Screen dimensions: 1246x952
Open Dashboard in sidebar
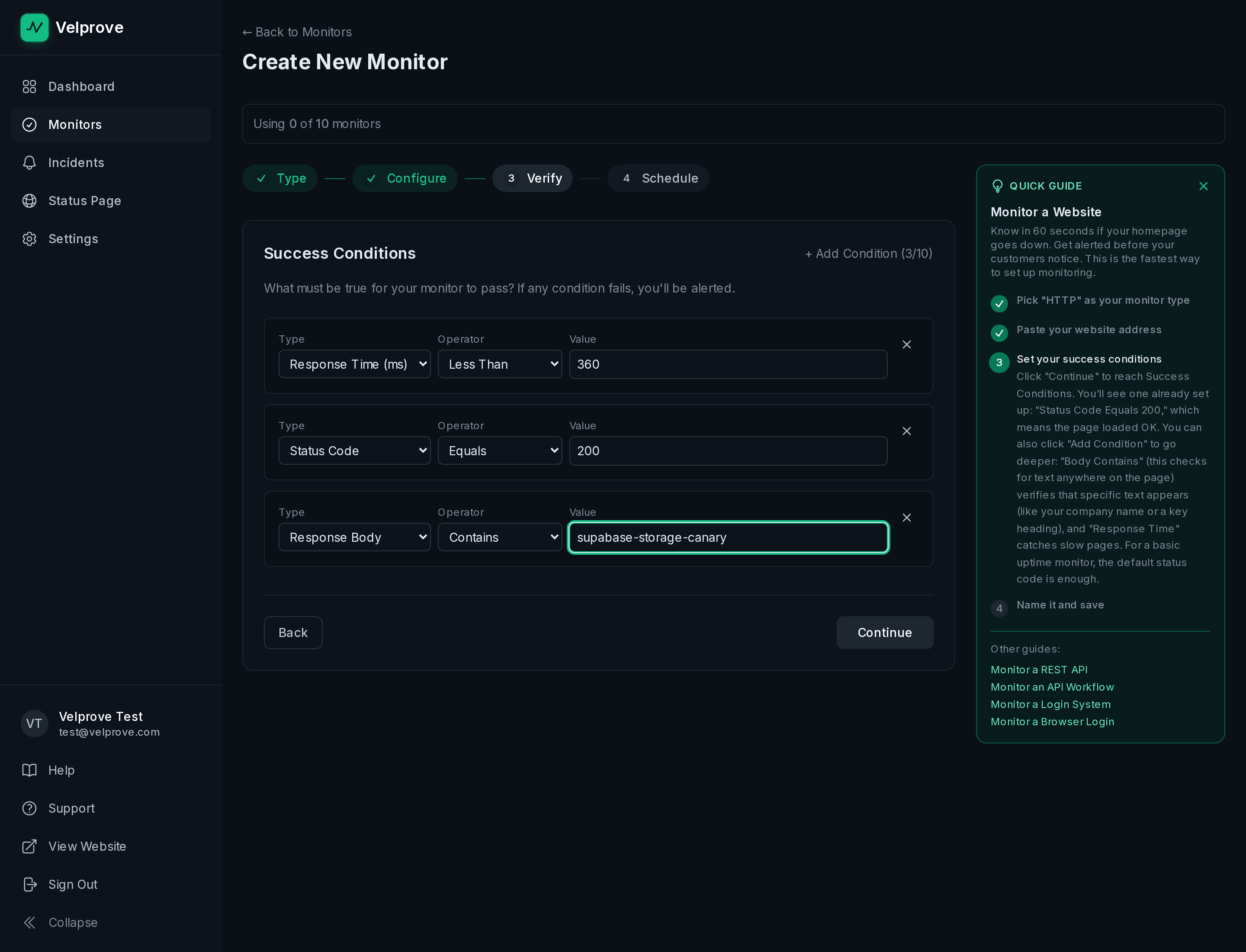click(x=110, y=87)
